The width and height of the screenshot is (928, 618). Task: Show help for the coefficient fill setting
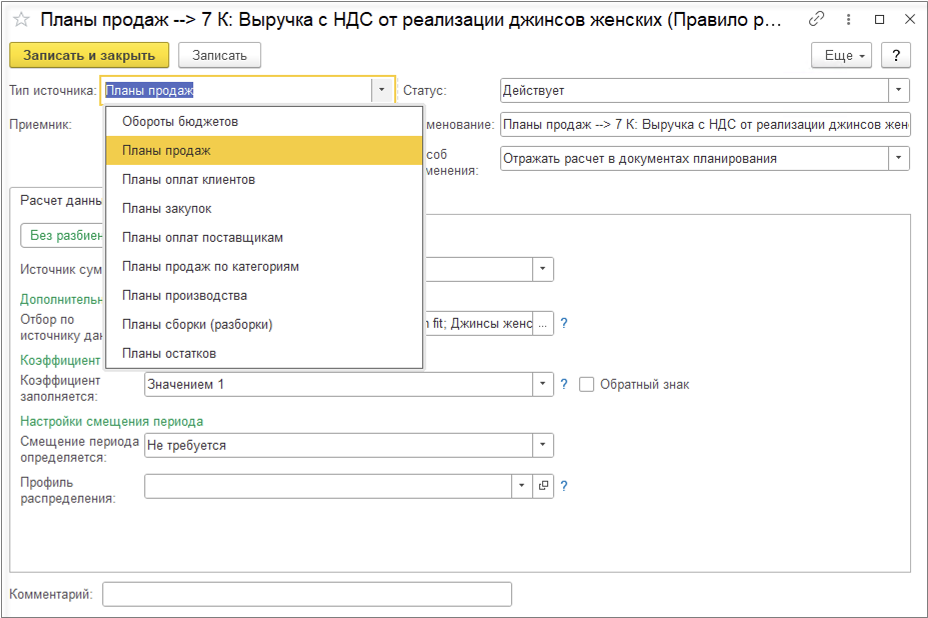pos(564,384)
